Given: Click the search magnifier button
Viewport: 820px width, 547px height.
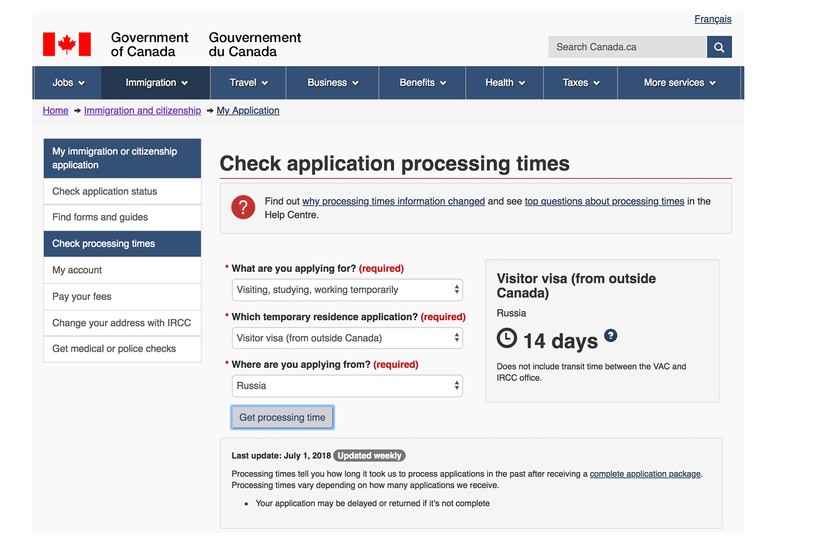Looking at the screenshot, I should pyautogui.click(x=719, y=47).
